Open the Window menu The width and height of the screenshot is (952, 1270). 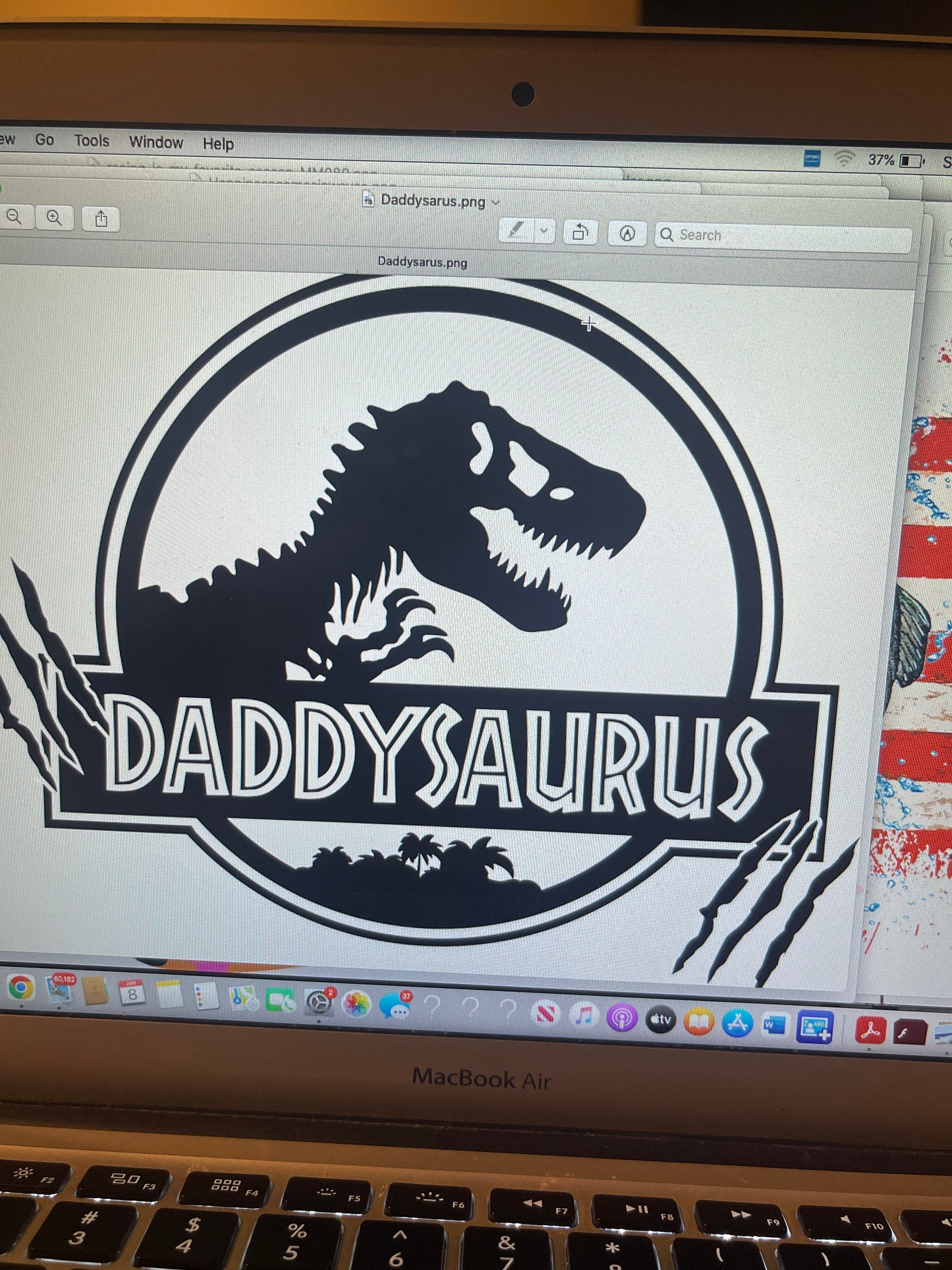tap(155, 142)
